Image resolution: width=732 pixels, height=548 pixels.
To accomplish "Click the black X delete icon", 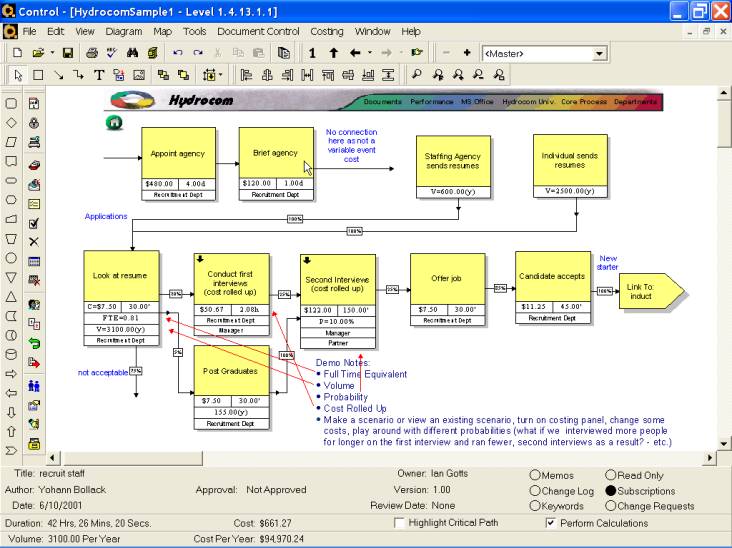I will (34, 242).
